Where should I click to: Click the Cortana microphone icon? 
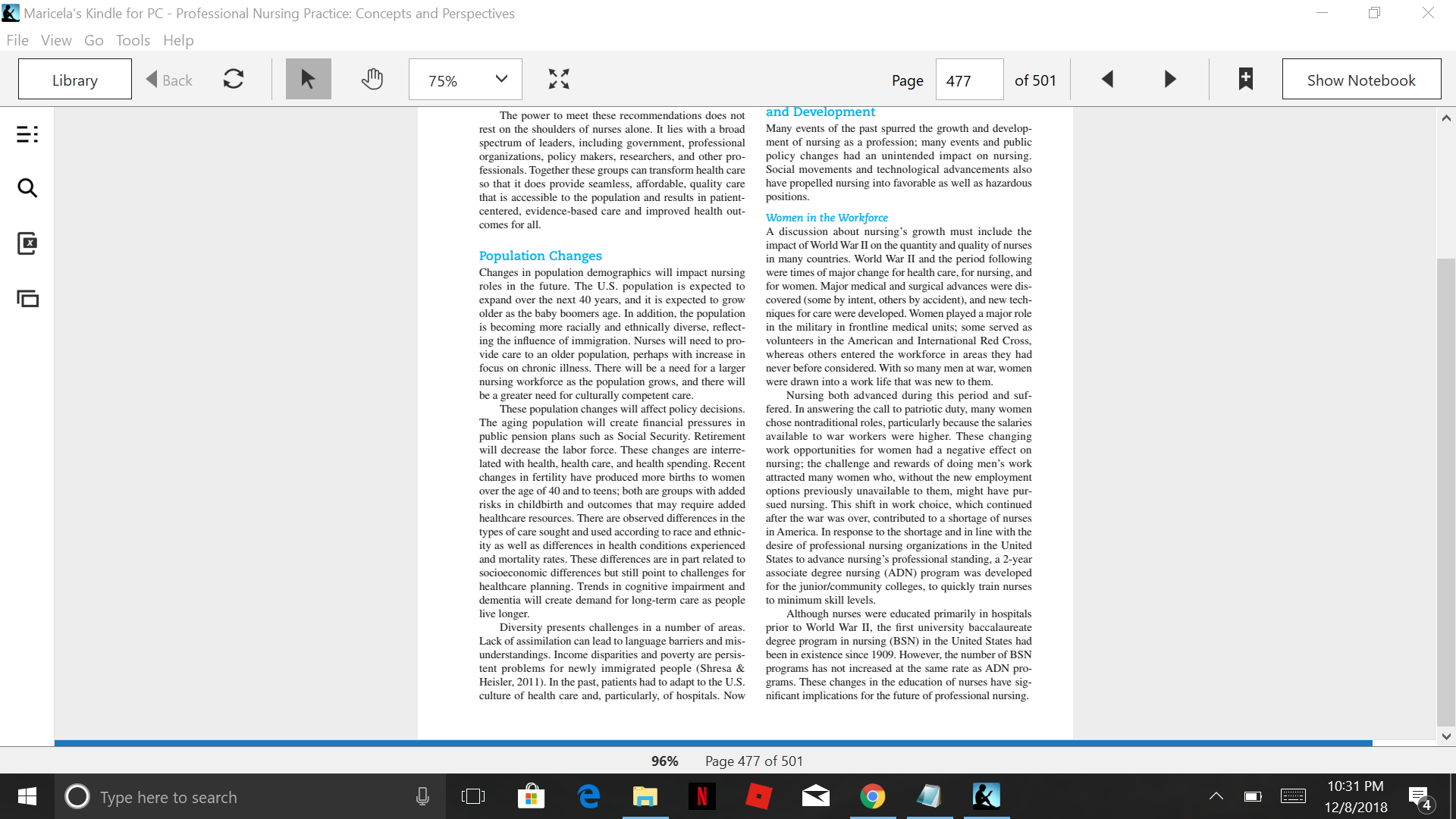coord(422,796)
